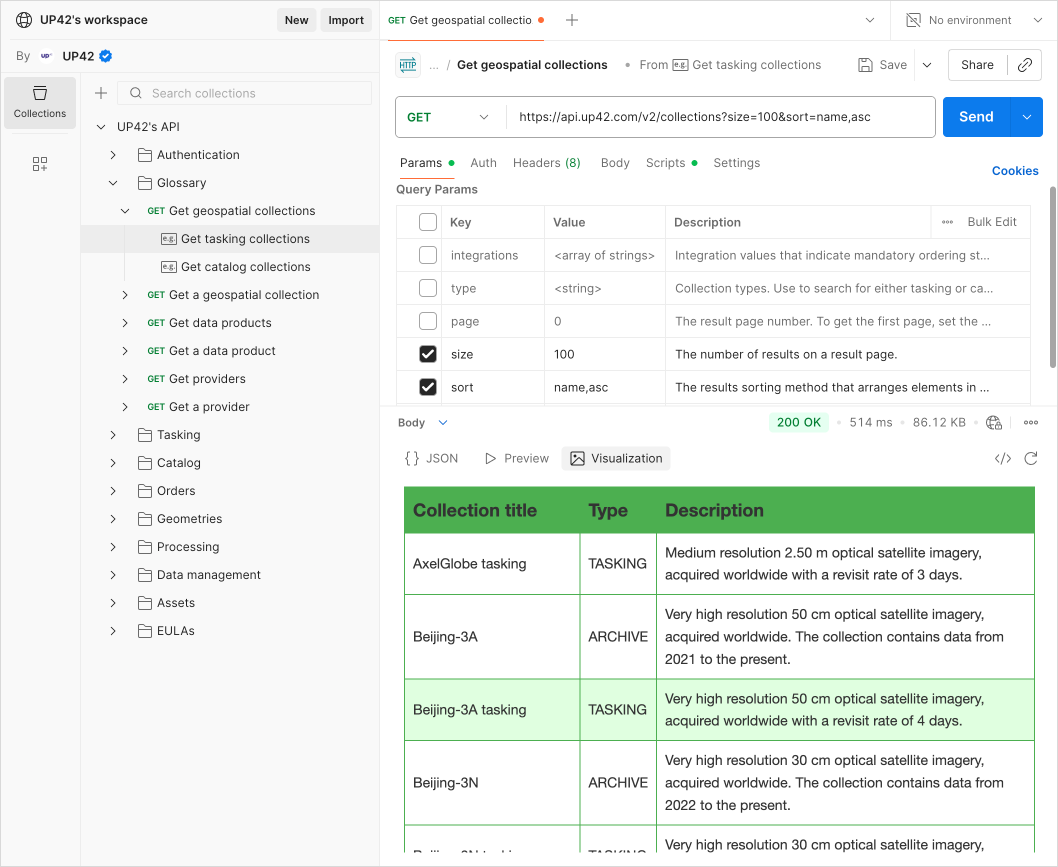Open a new request tab with the plus icon
Viewport: 1058px width, 867px height.
(x=572, y=20)
